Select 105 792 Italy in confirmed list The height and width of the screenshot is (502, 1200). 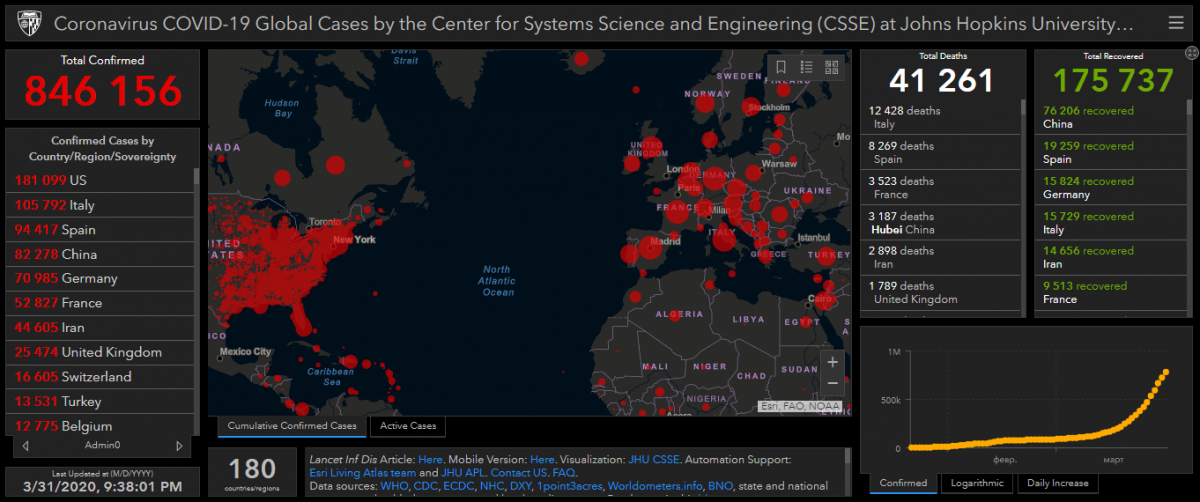pyautogui.click(x=101, y=205)
